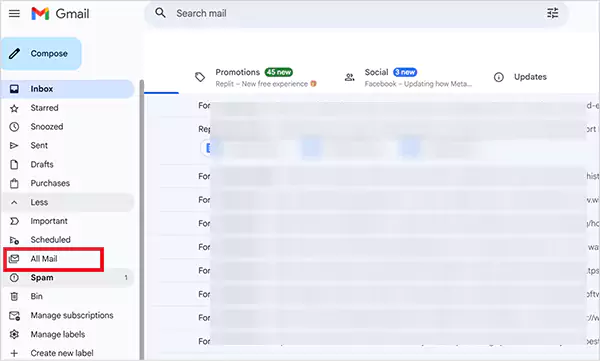
Task: Click the Snoozed clock icon
Action: pos(14,127)
